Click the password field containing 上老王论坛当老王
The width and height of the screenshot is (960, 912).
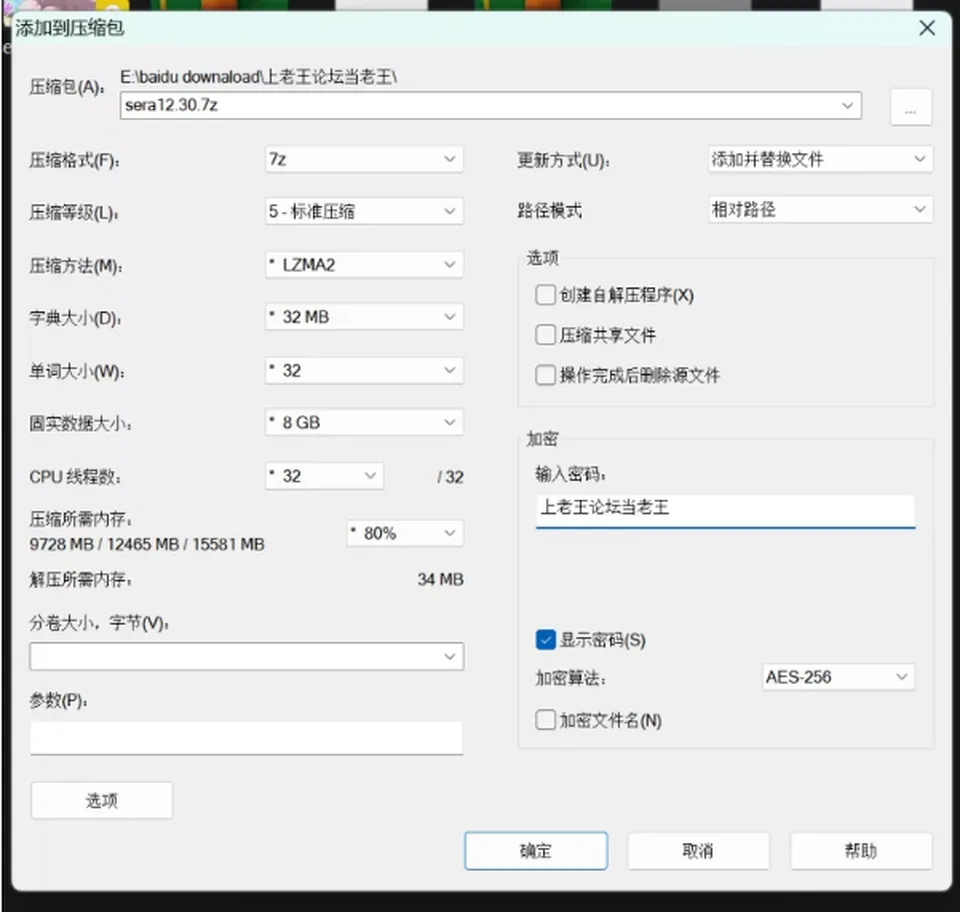point(725,510)
